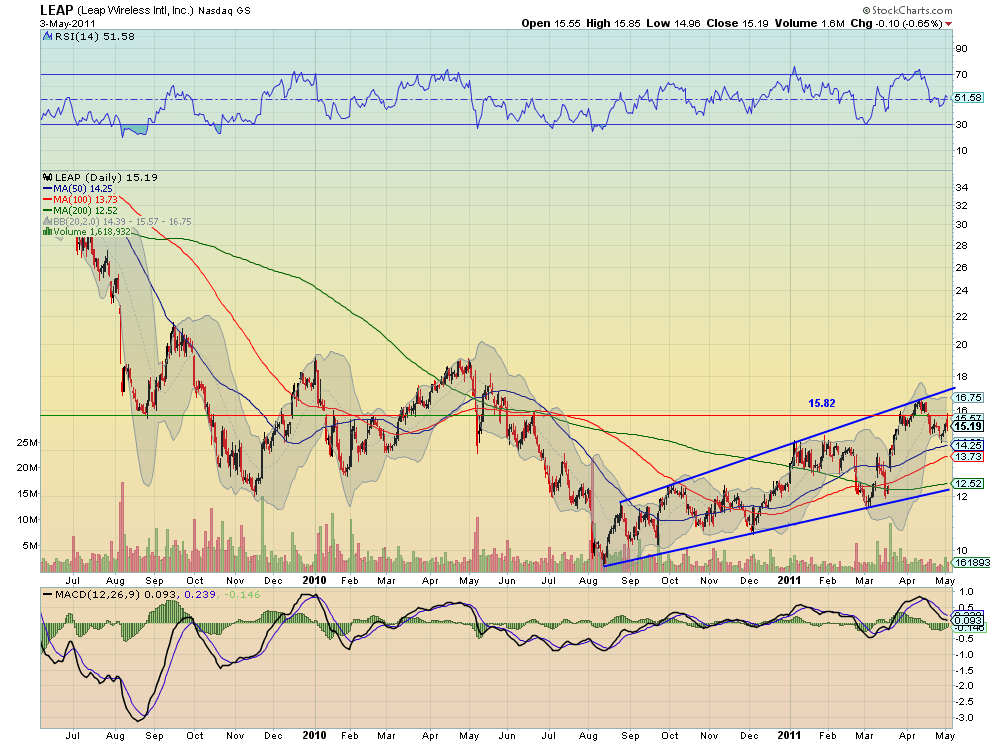Click the 2011 year label under MACD panel
The width and height of the screenshot is (990, 744).
(789, 735)
